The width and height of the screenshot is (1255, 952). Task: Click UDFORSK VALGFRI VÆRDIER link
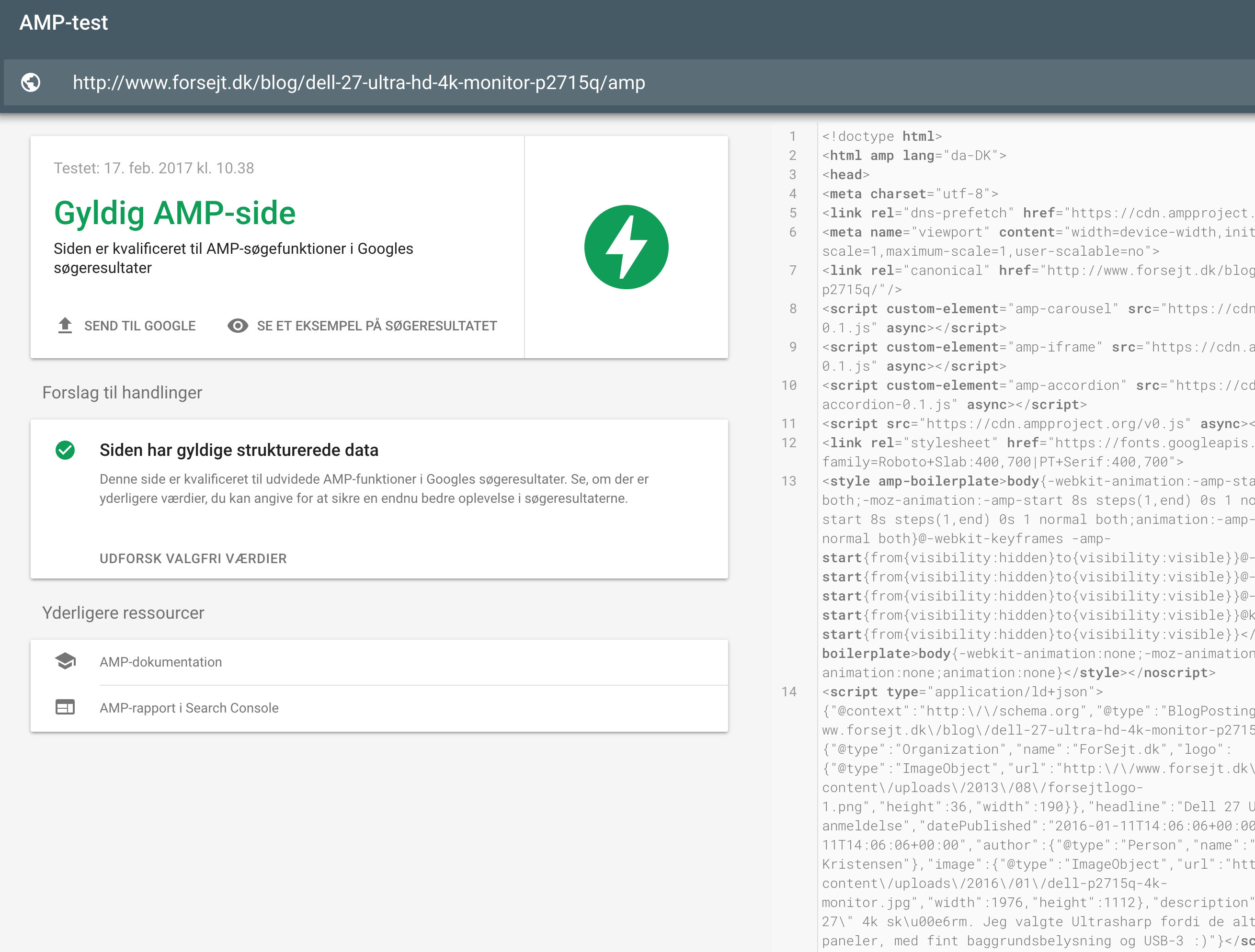pos(194,559)
